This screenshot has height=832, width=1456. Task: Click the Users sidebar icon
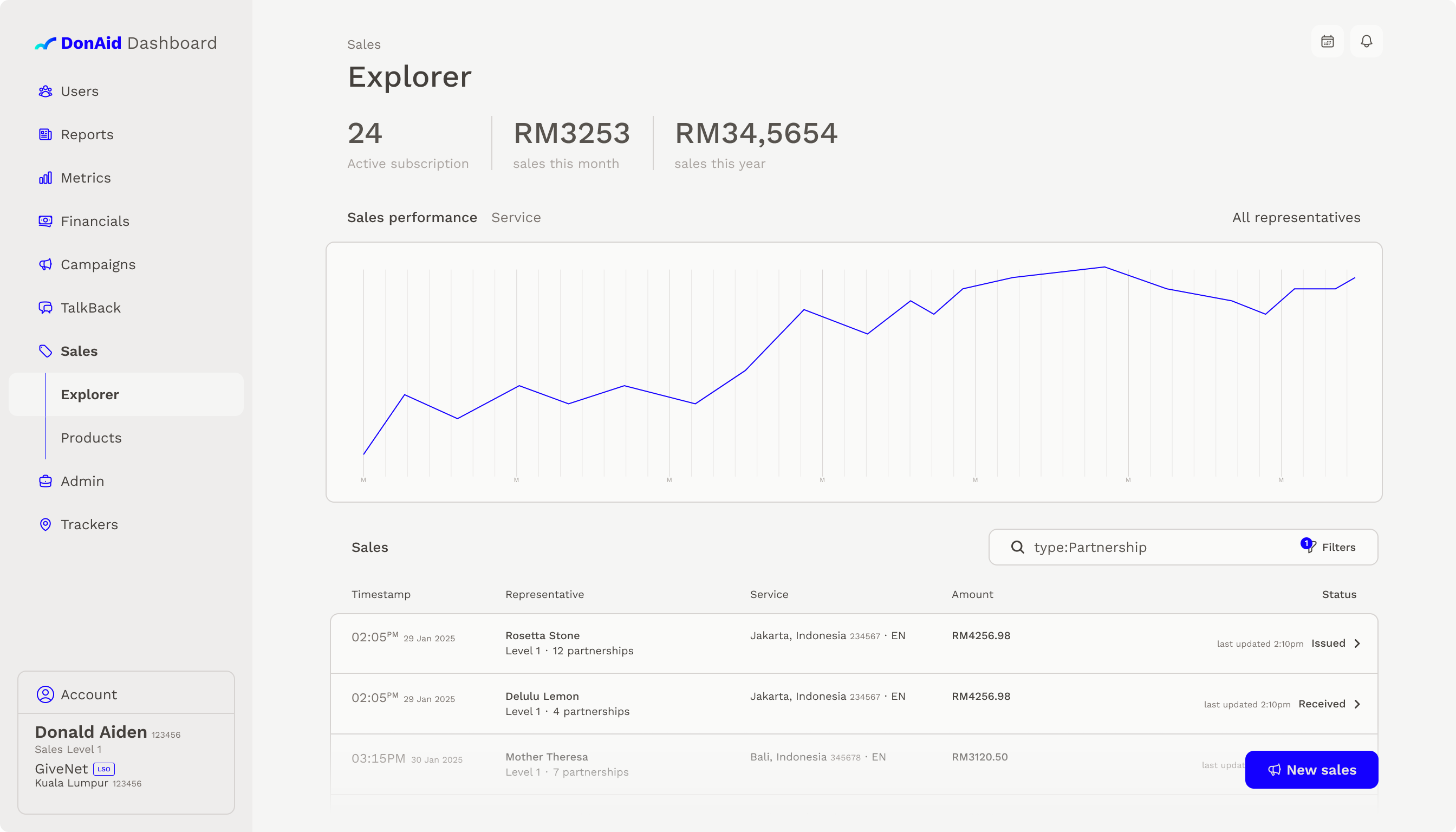point(45,92)
